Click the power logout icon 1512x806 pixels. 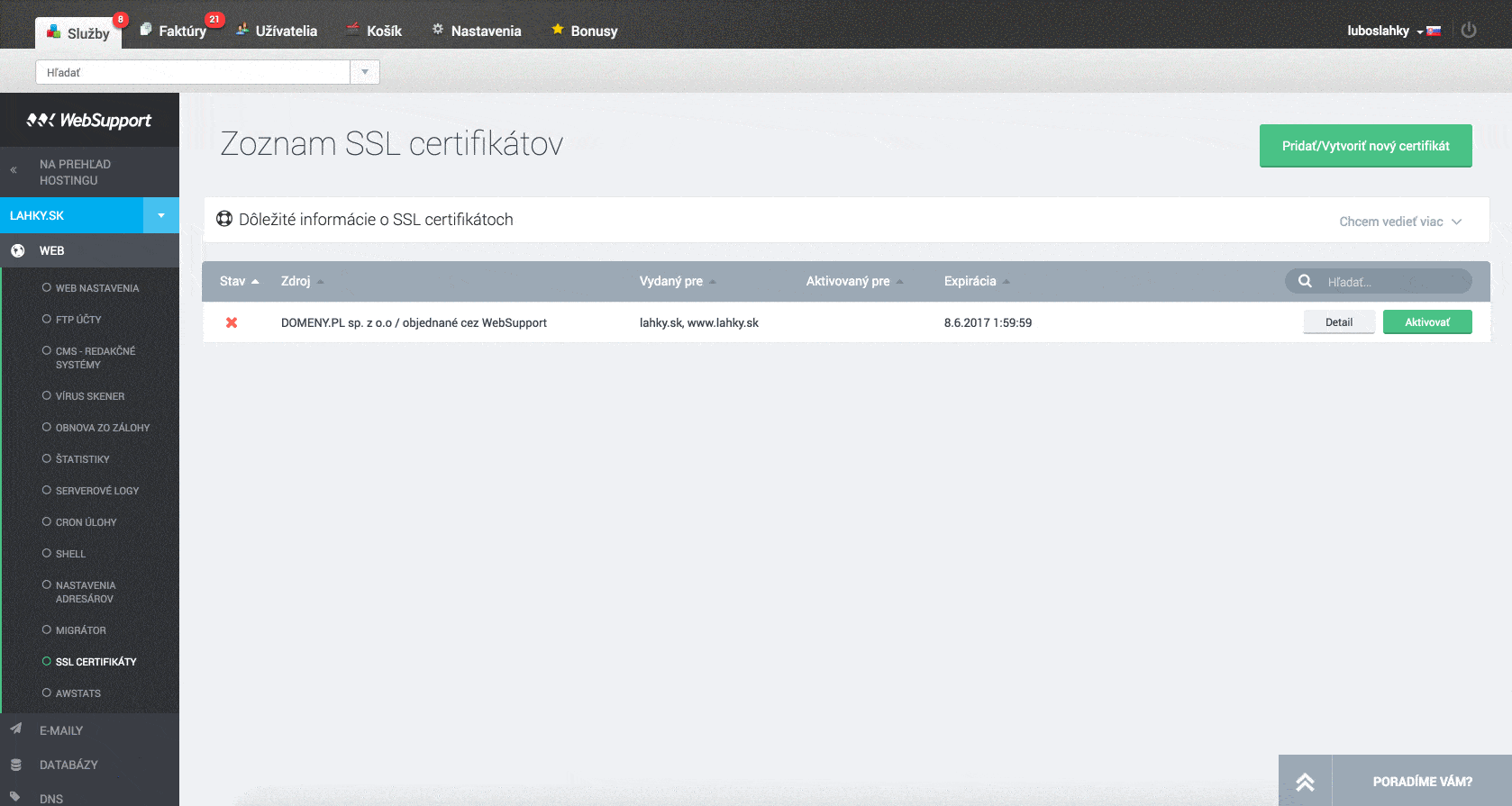[1469, 30]
